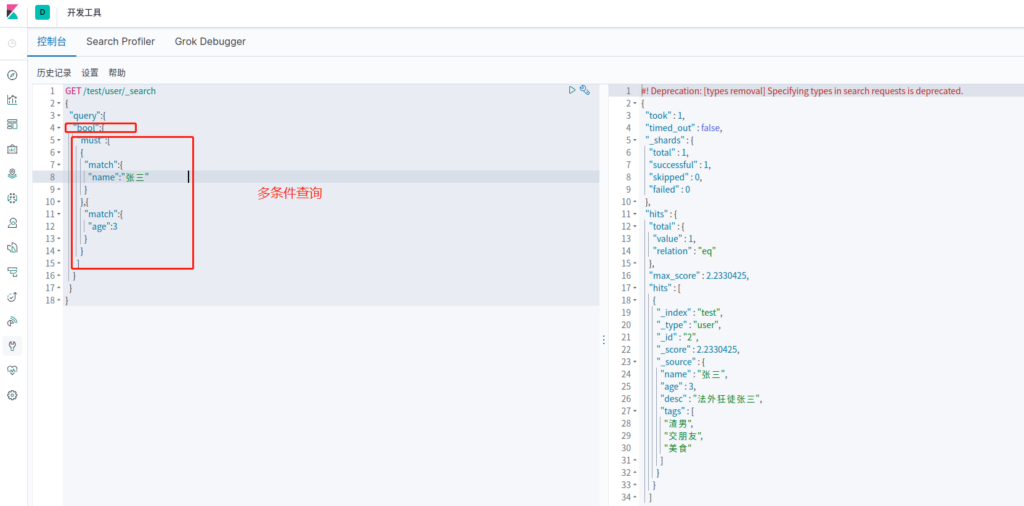Open Management via the gear sidebar icon
This screenshot has height=506, width=1024.
(x=12, y=395)
